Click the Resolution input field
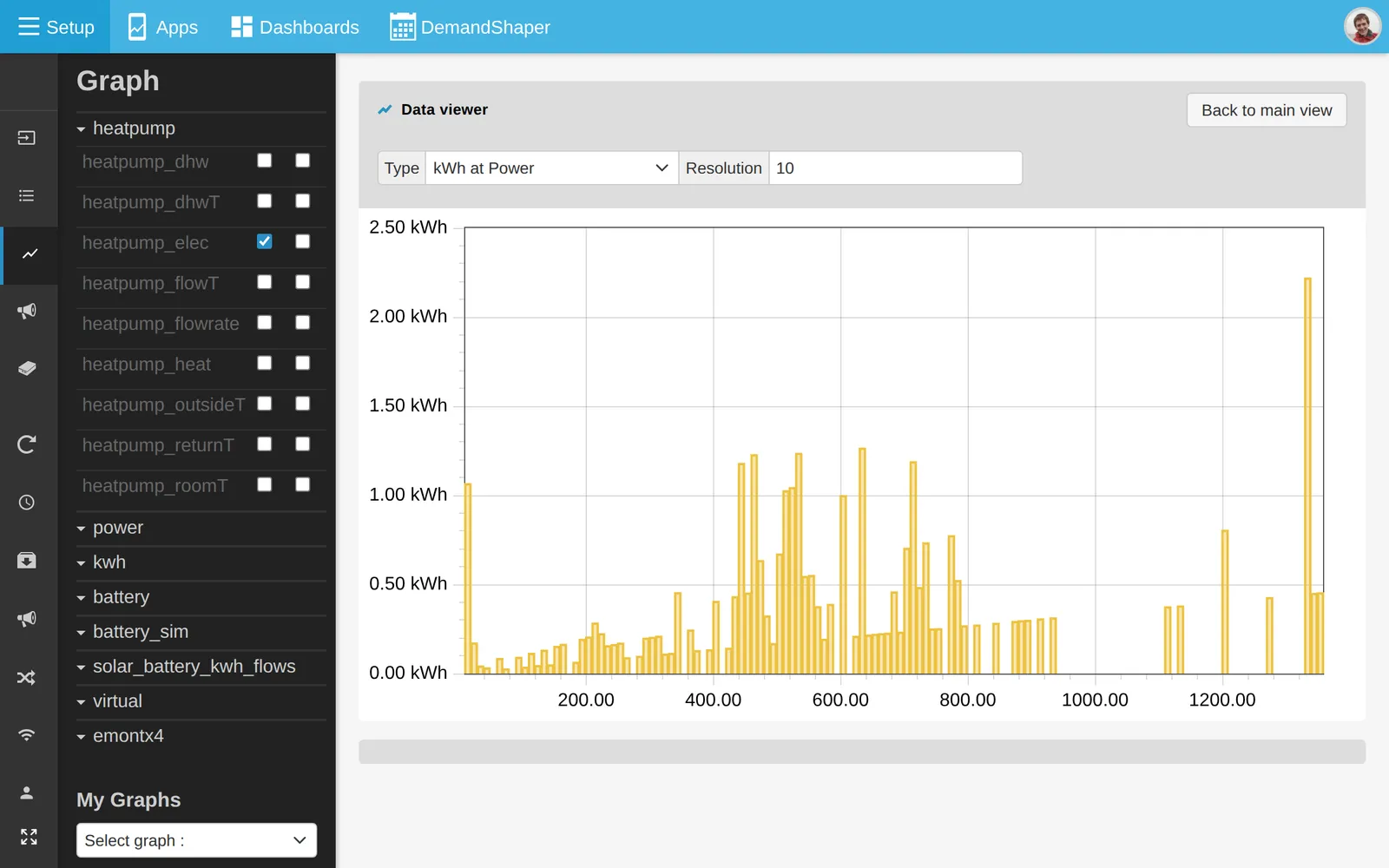The height and width of the screenshot is (868, 1389). point(895,168)
